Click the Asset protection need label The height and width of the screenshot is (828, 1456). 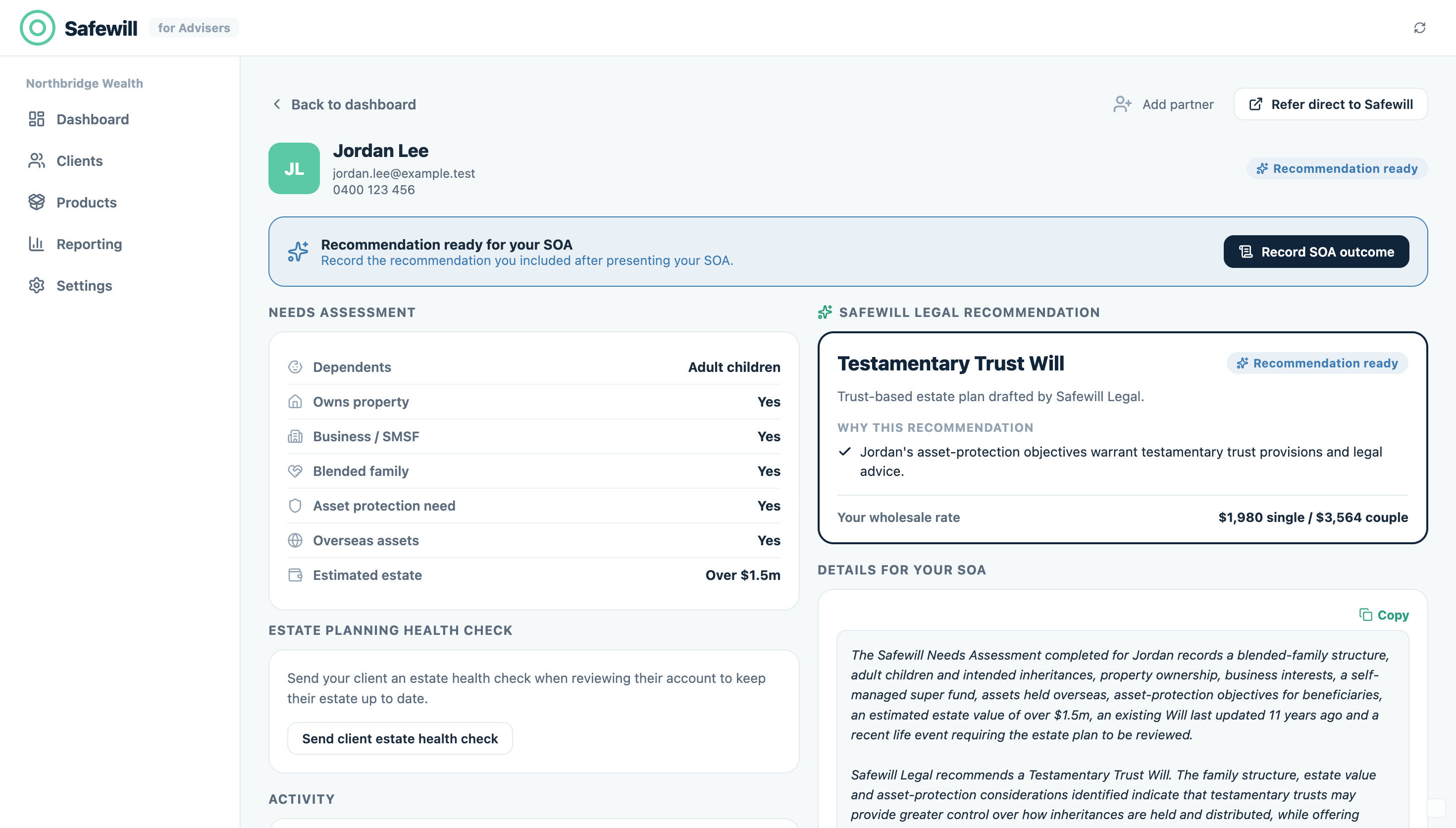pyautogui.click(x=384, y=506)
